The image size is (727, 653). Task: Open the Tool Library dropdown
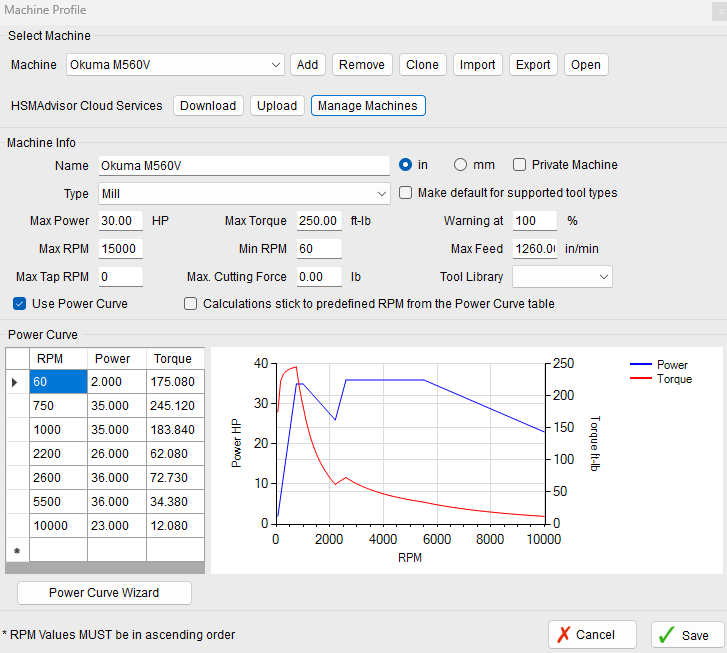[604, 277]
